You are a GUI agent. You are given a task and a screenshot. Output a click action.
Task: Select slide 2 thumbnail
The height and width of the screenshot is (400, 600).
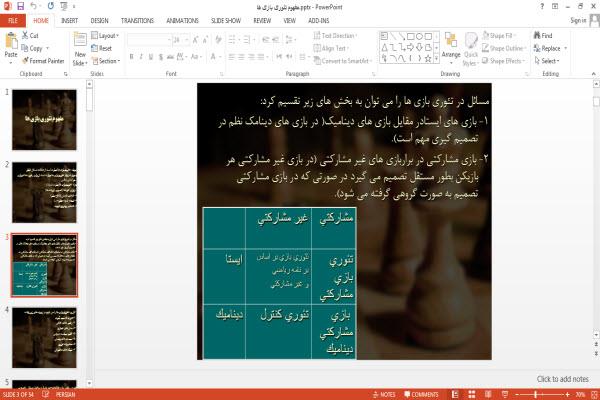coord(44,192)
